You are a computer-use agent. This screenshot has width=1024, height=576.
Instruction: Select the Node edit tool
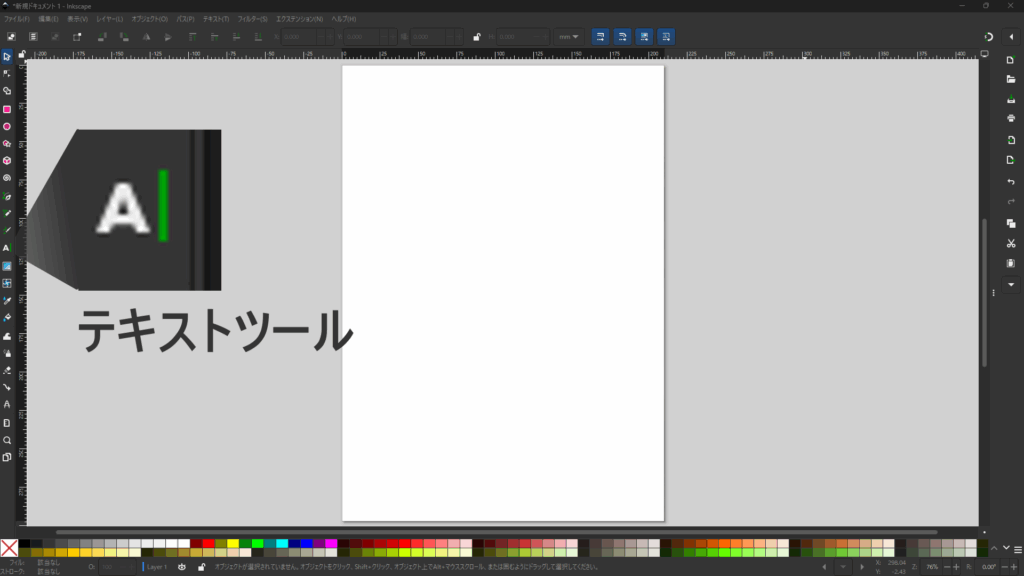coord(7,73)
